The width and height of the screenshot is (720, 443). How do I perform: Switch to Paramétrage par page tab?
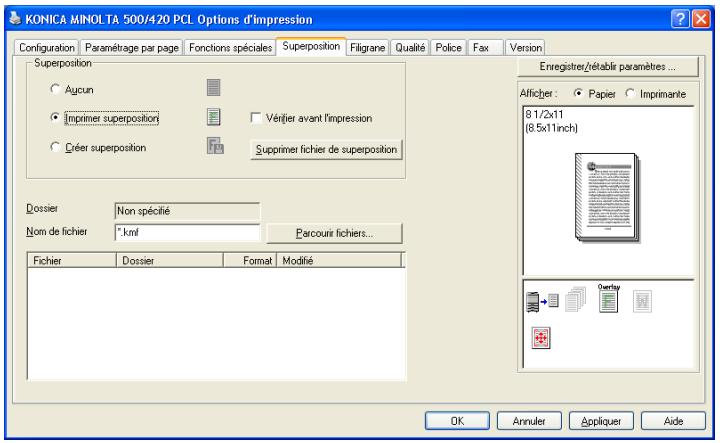[132, 48]
